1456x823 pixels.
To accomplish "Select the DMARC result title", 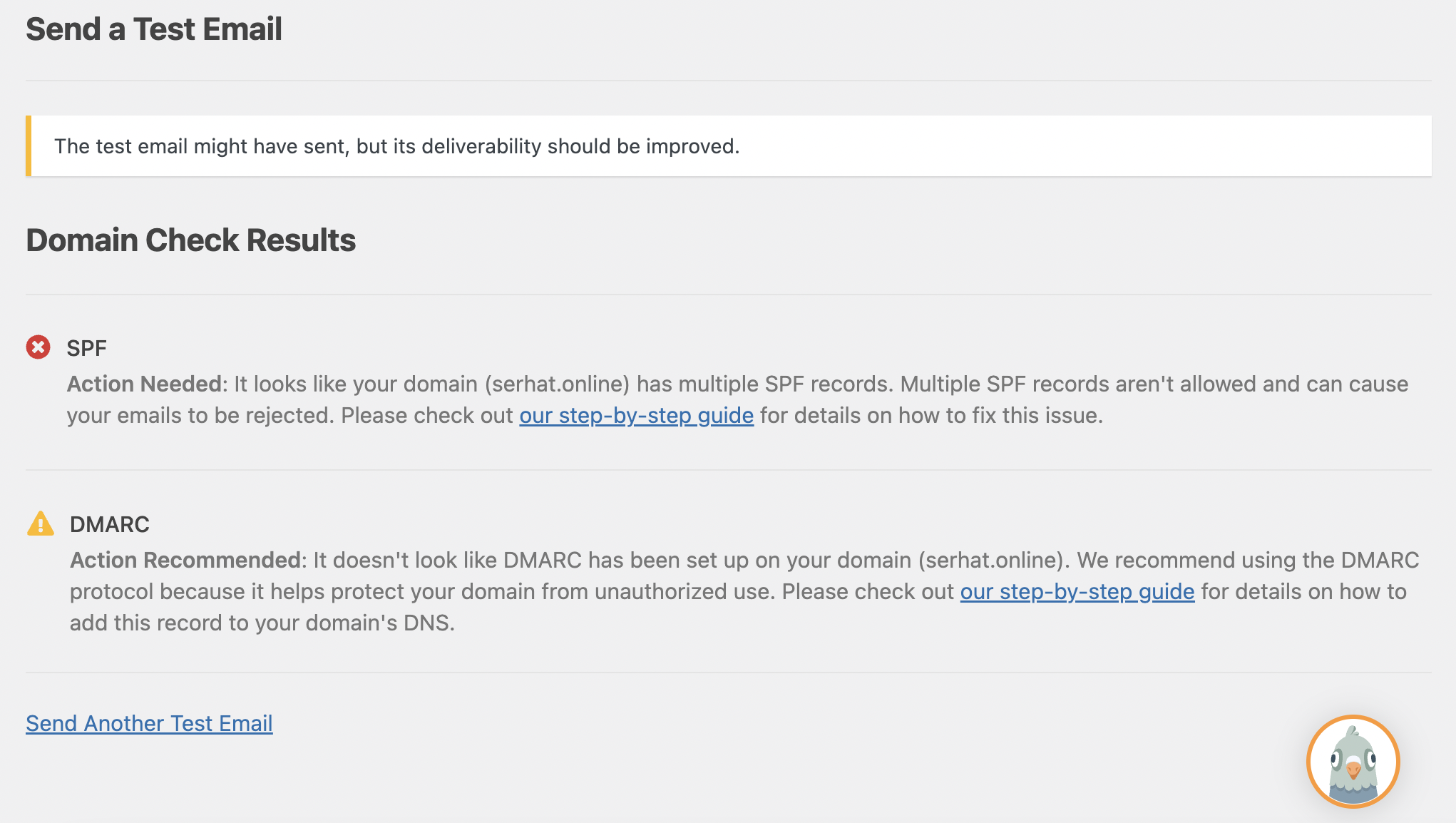I will point(110,524).
